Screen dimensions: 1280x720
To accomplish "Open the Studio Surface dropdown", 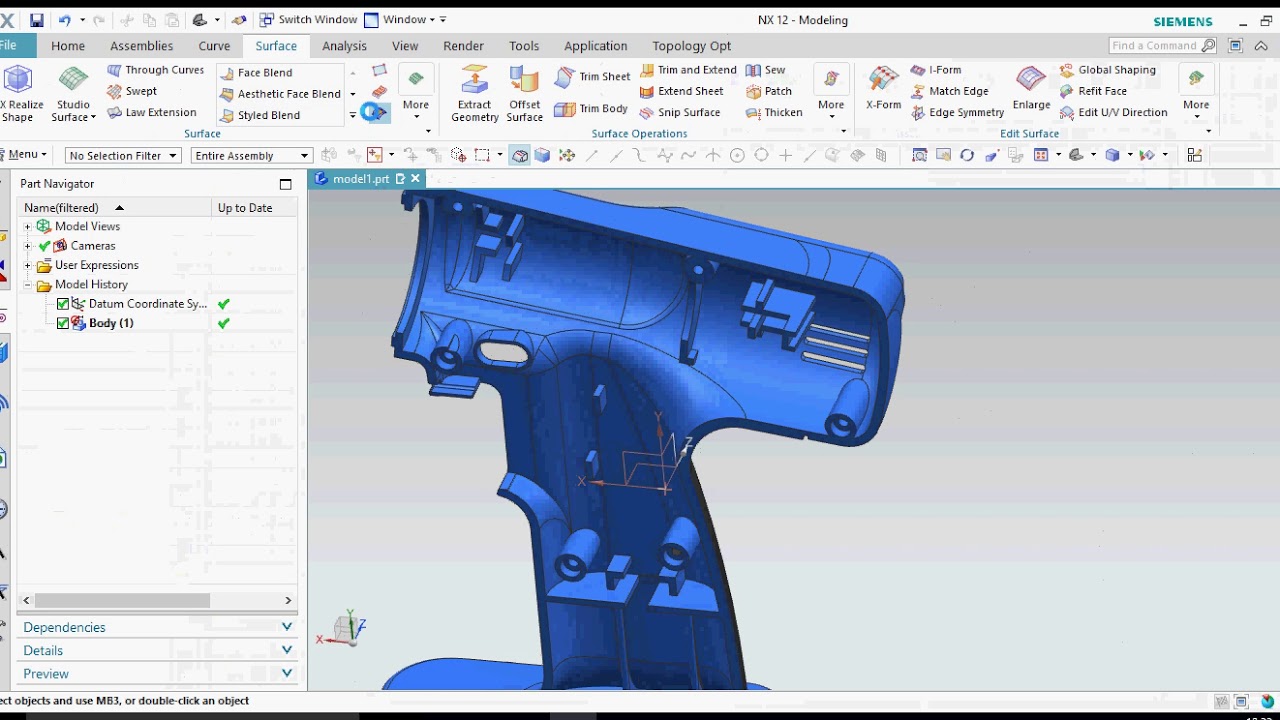I will tap(73, 95).
